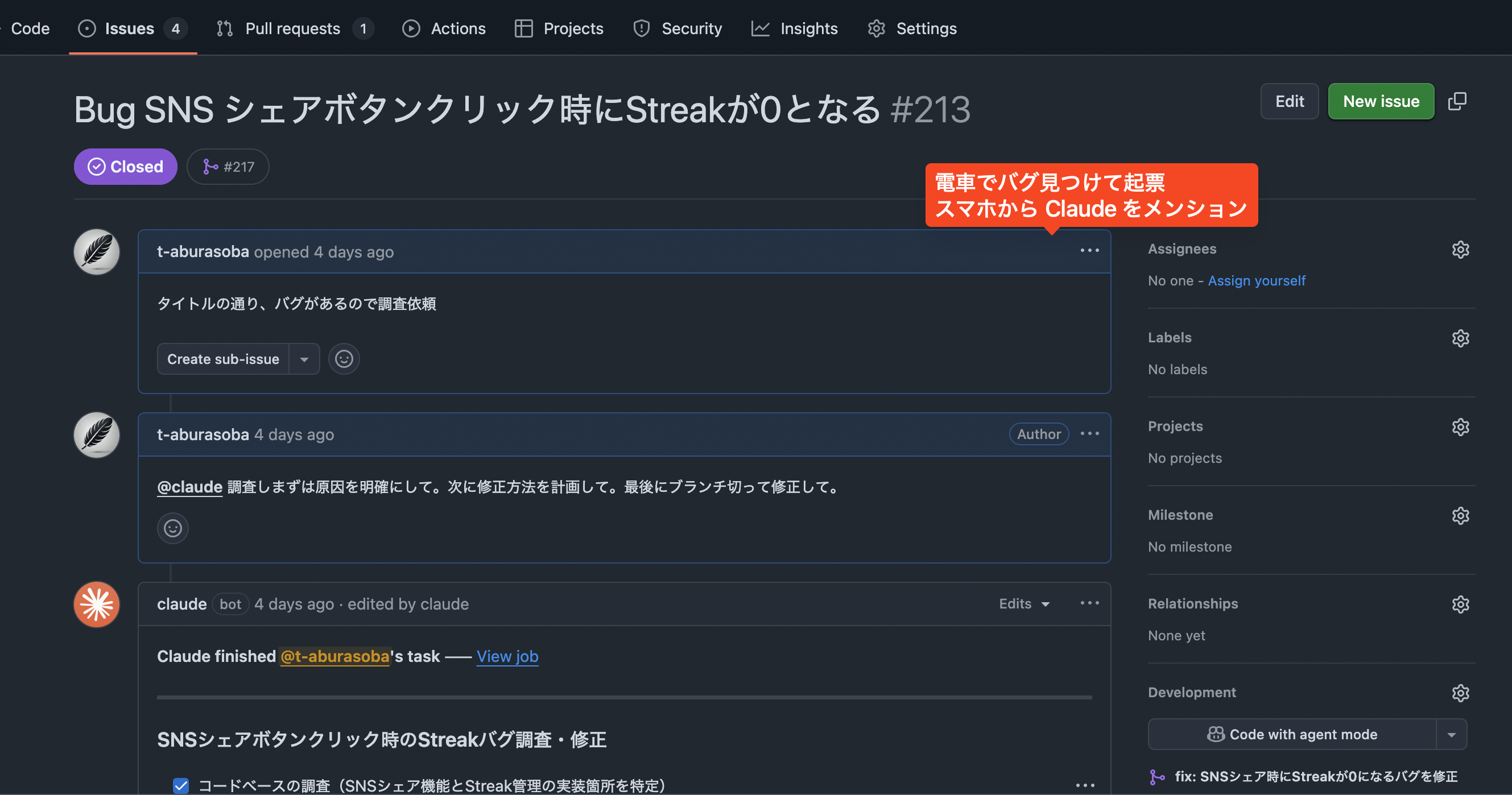
Task: Click the 'No milestone' text
Action: click(x=1190, y=546)
